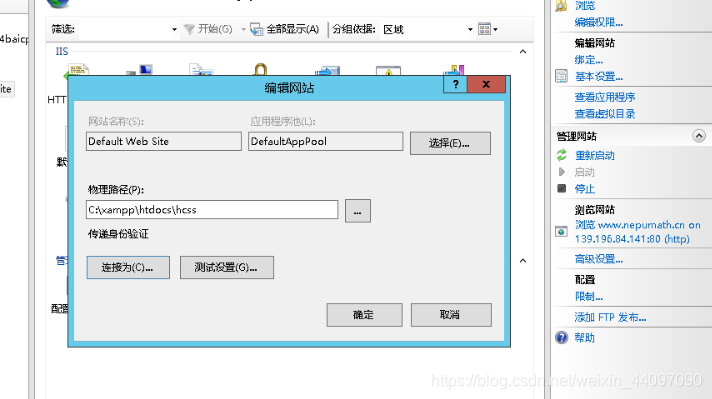Open the Basic Settings (基本设置) link
Viewport: 712px width, 399px height.
point(598,77)
